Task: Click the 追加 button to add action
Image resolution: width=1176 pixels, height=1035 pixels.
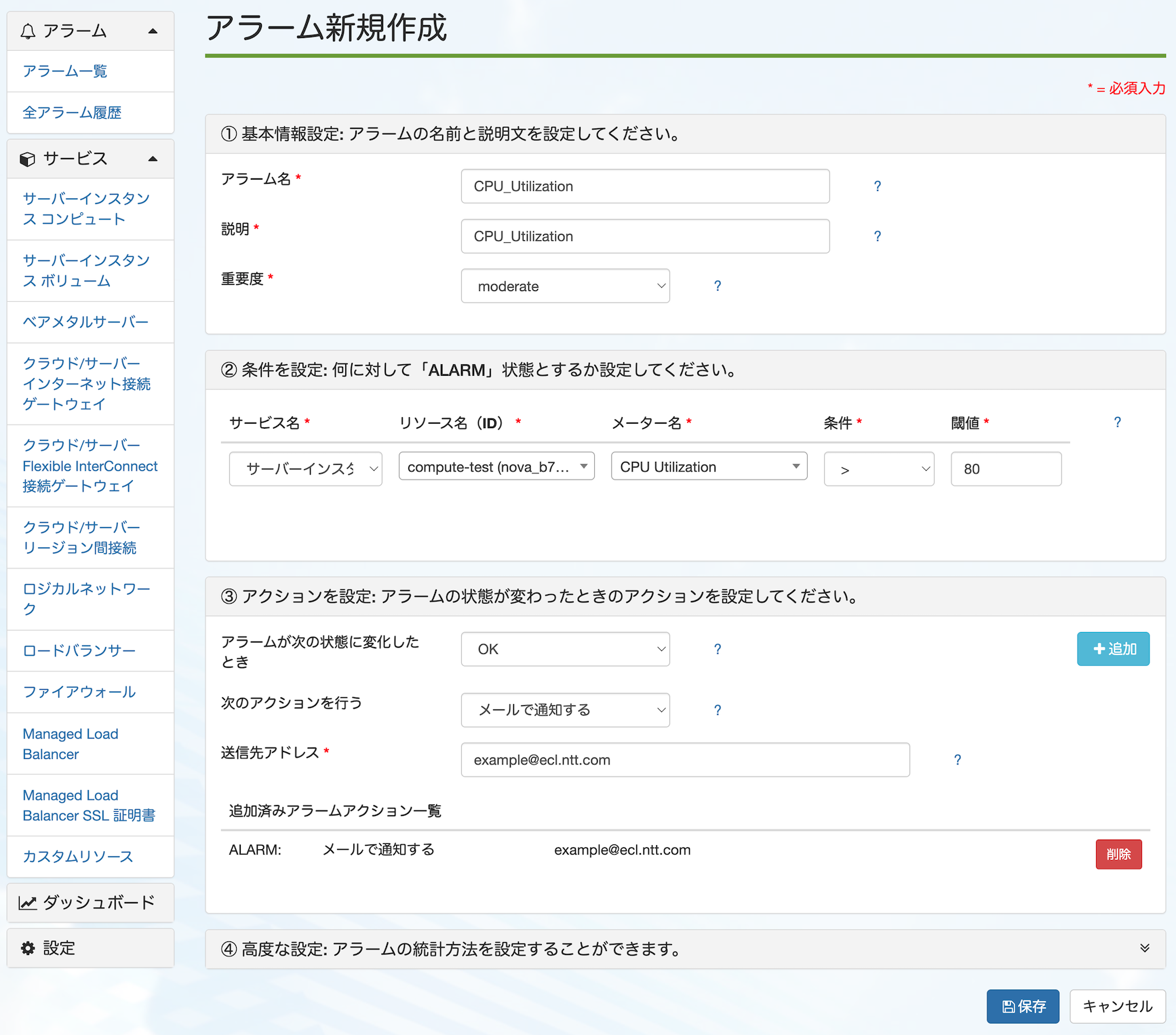Action: coord(1113,649)
